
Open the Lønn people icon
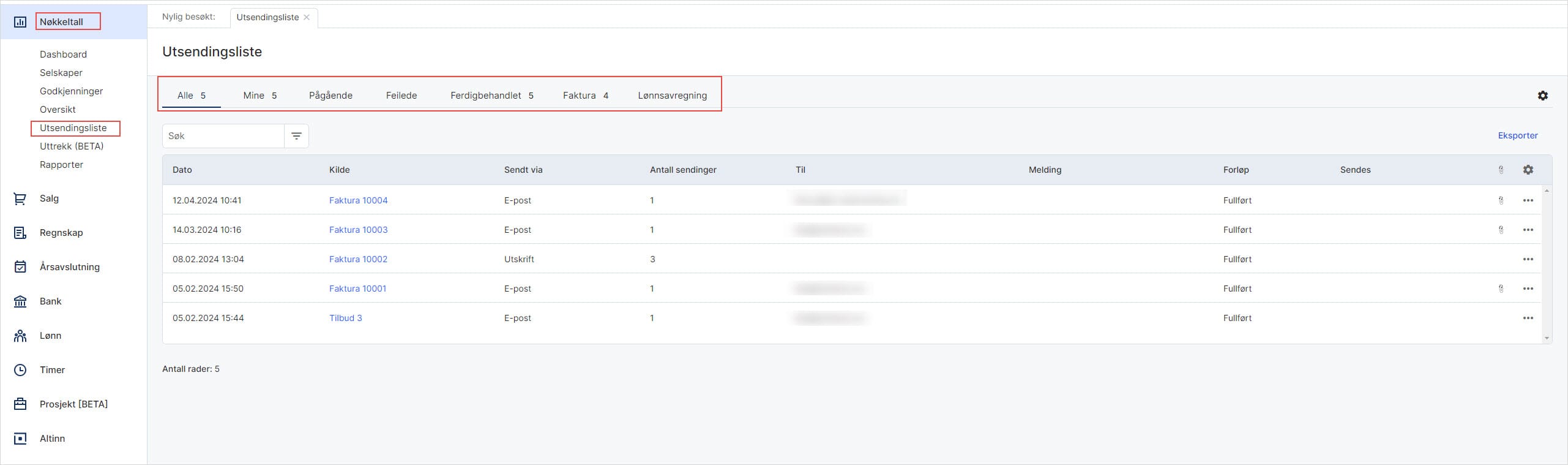point(20,336)
